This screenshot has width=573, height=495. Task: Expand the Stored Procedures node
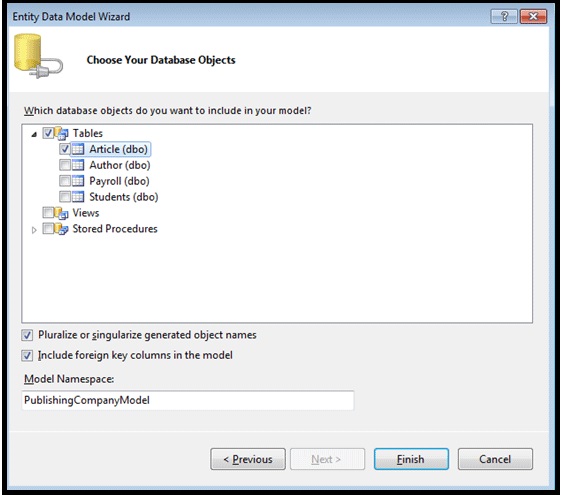[34, 230]
